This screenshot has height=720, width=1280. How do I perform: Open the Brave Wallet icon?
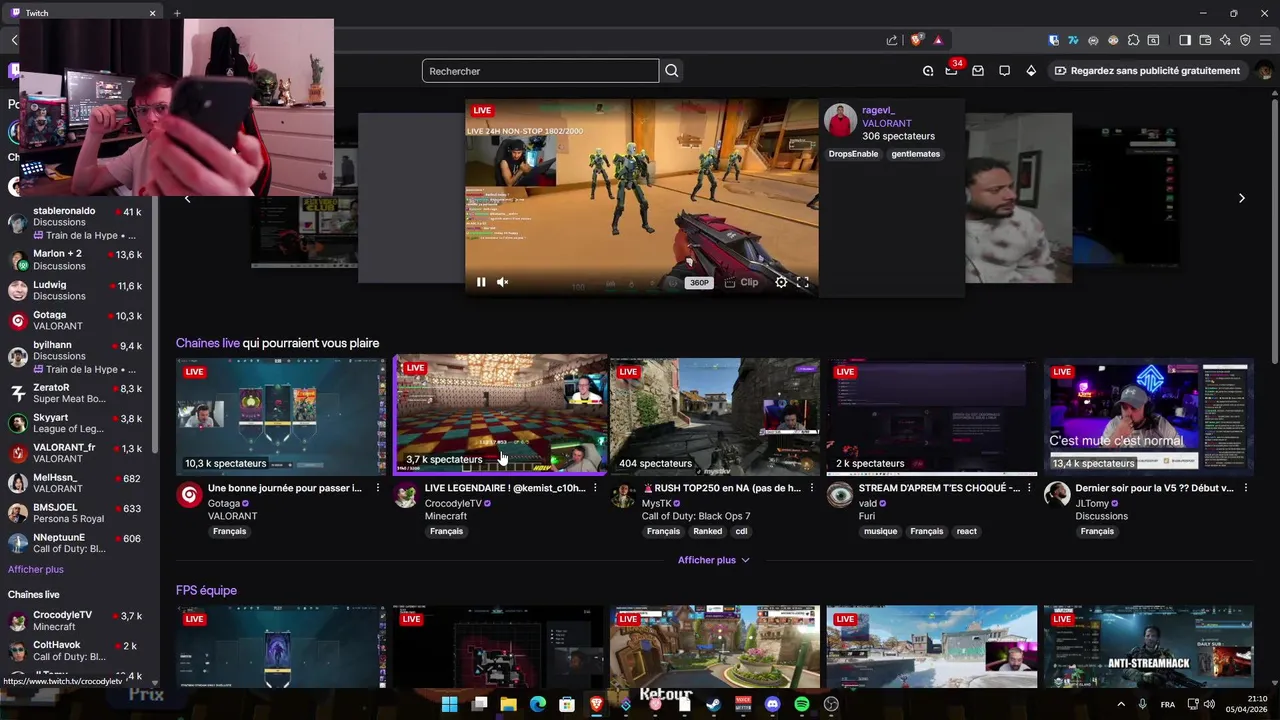(x=1205, y=40)
